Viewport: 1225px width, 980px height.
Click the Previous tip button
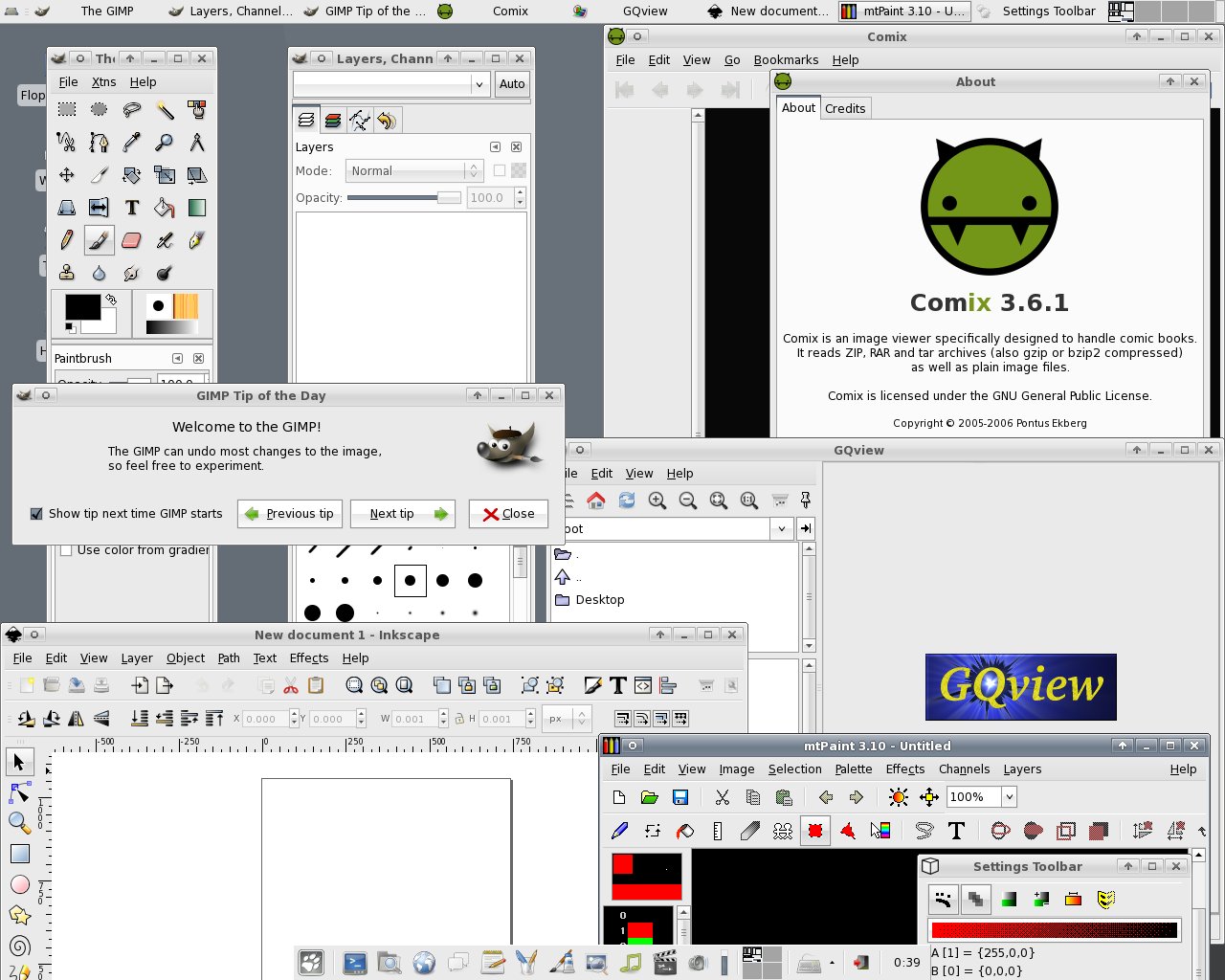(x=291, y=514)
